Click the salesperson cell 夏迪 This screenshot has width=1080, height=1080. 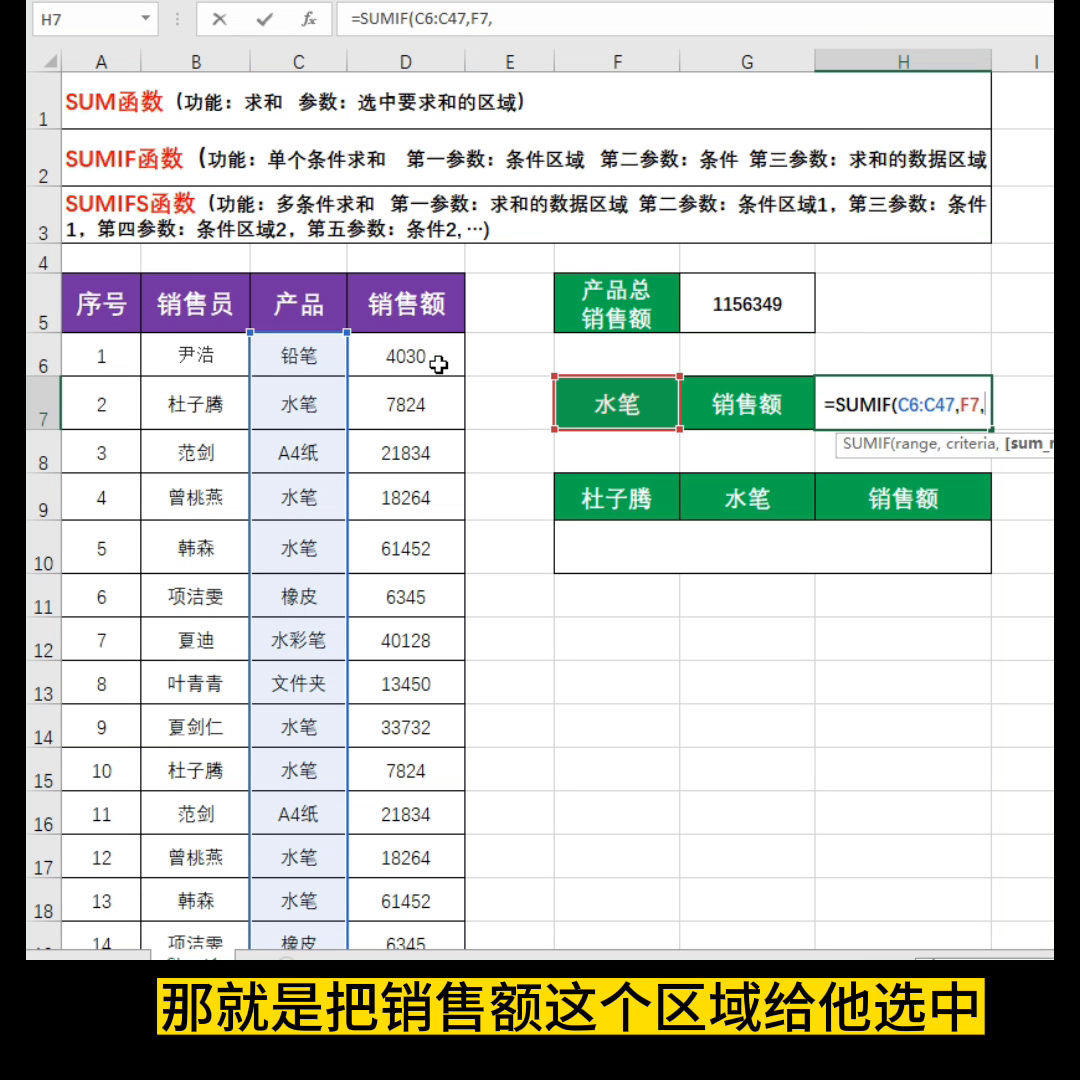coord(196,640)
